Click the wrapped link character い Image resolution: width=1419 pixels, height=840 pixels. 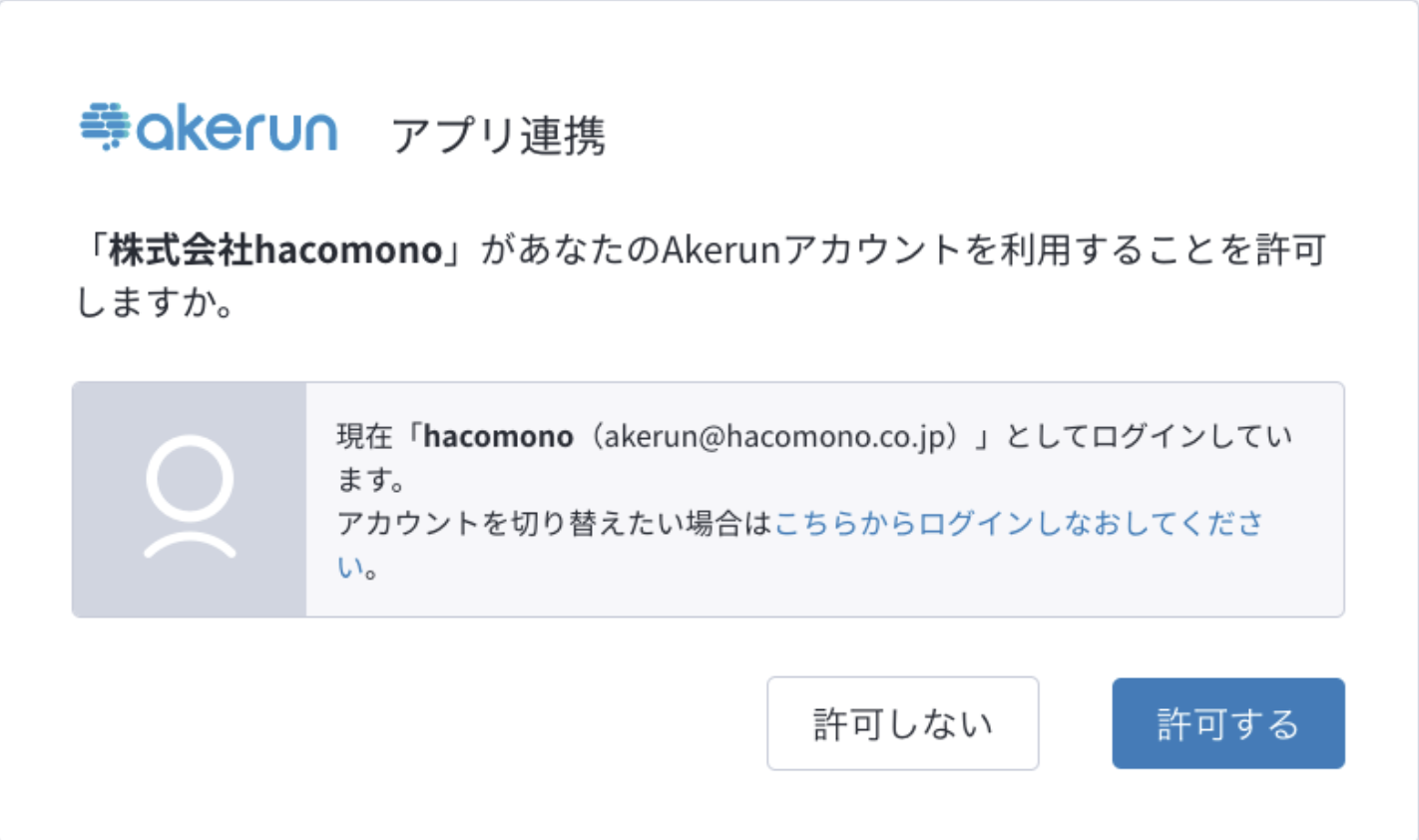point(349,568)
